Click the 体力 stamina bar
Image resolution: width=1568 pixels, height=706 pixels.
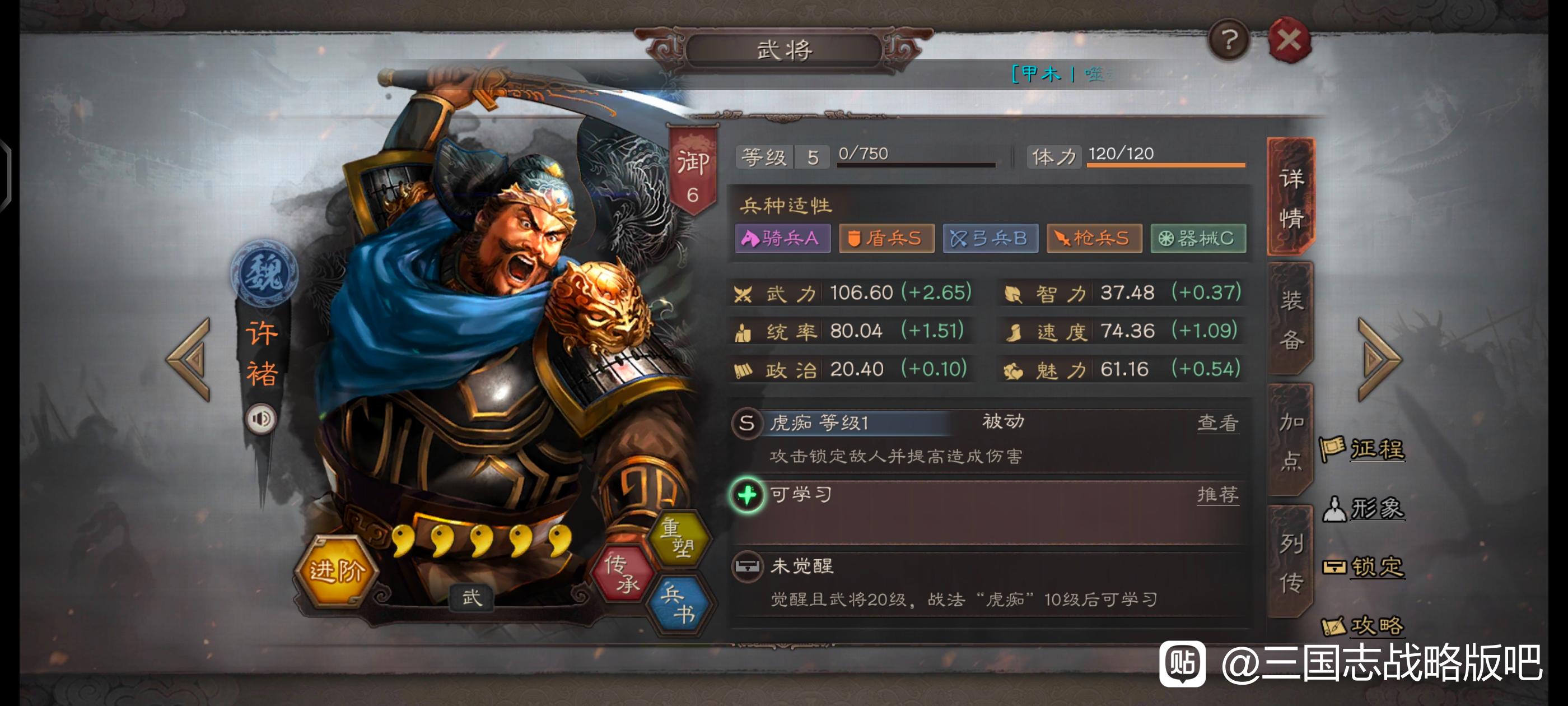click(x=1166, y=156)
